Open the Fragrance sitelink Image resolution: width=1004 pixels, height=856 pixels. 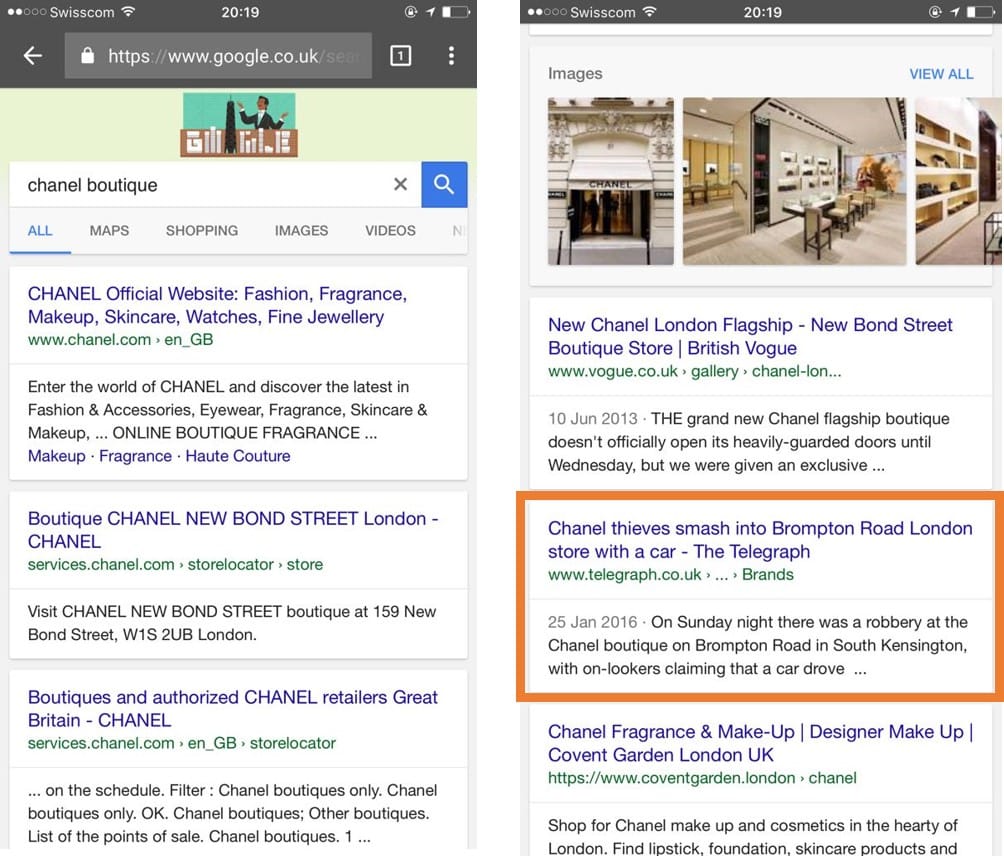tap(135, 456)
